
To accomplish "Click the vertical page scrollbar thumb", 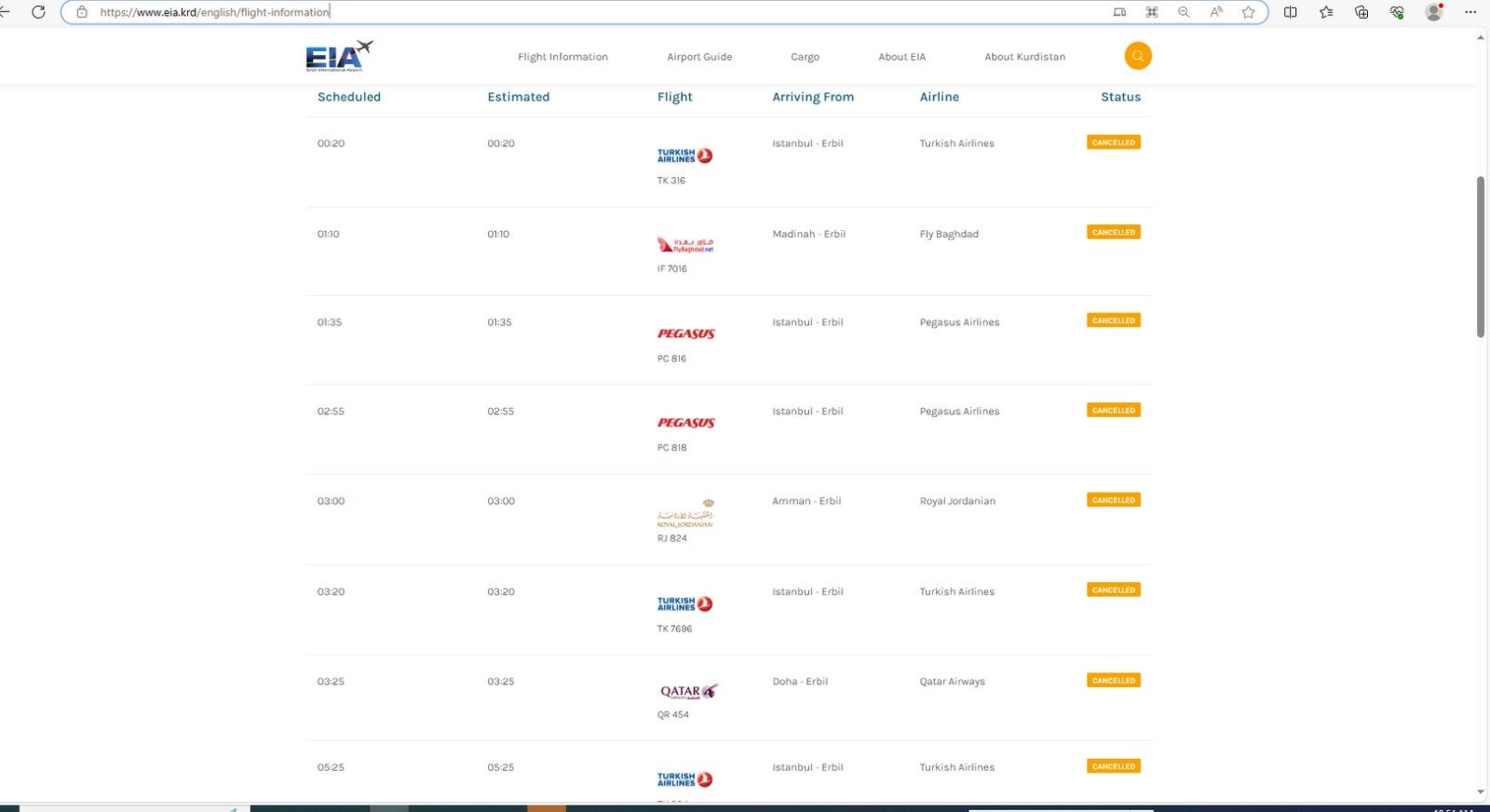I will click(1480, 256).
